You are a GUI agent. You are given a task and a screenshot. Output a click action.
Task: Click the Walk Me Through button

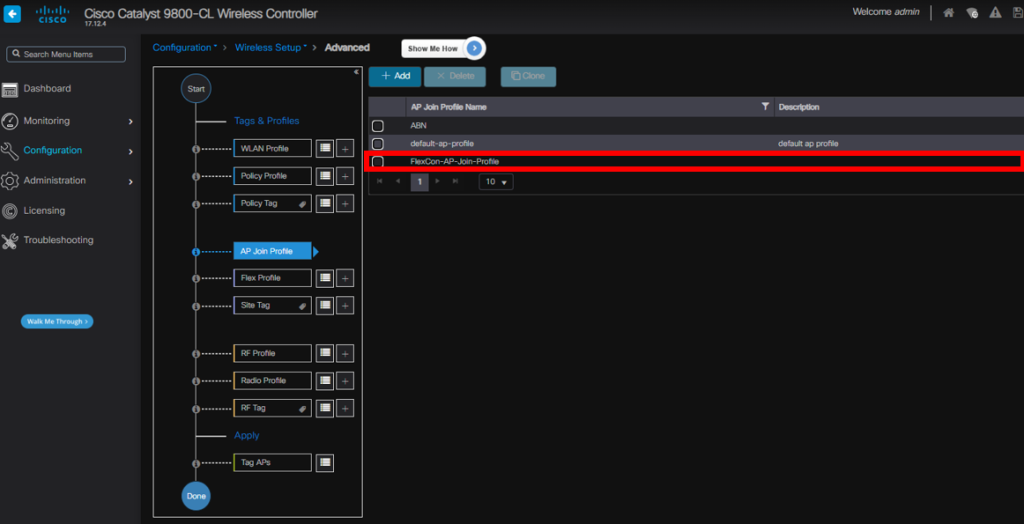pos(57,321)
